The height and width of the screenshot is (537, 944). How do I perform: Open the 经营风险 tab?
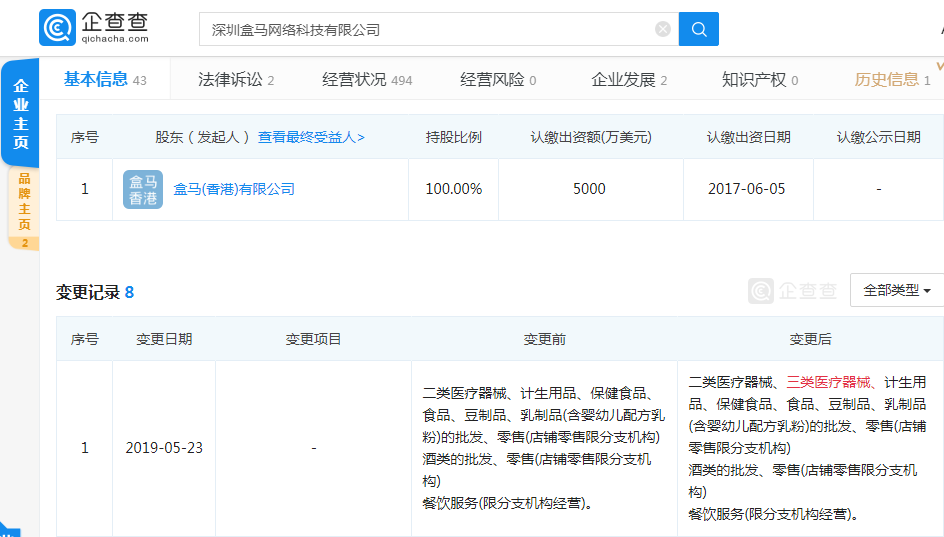tap(498, 79)
